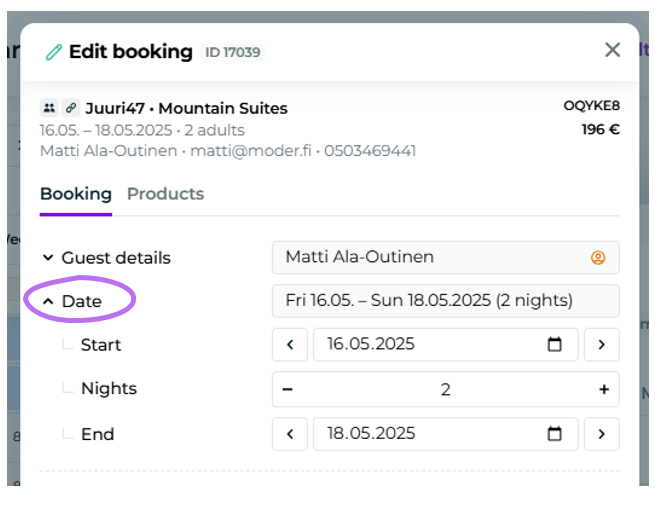The image size is (665, 505).
Task: Close the Edit booking dialog
Action: click(613, 50)
